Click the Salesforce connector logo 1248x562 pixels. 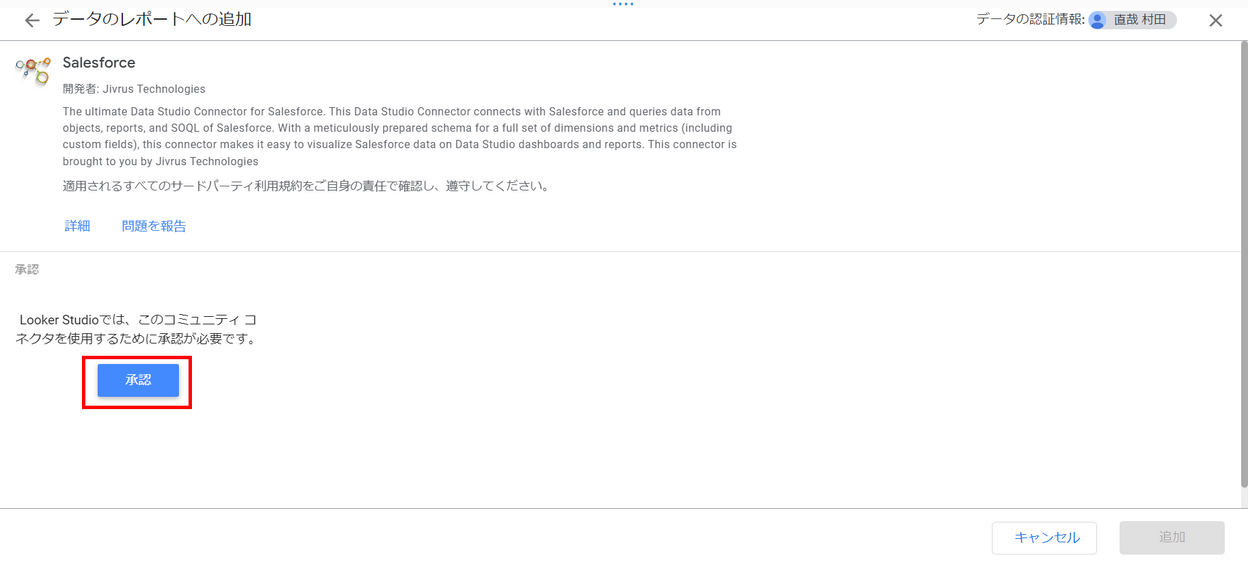point(33,69)
